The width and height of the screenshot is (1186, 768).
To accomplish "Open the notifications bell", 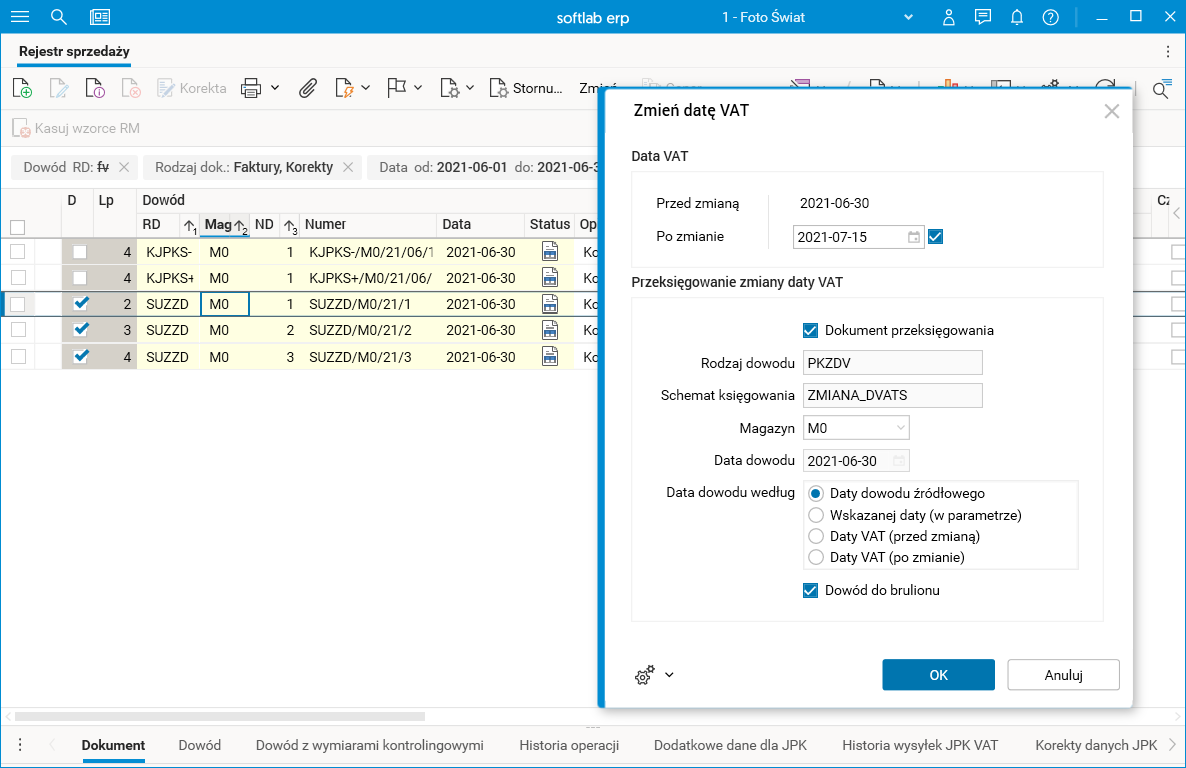I will [1017, 17].
